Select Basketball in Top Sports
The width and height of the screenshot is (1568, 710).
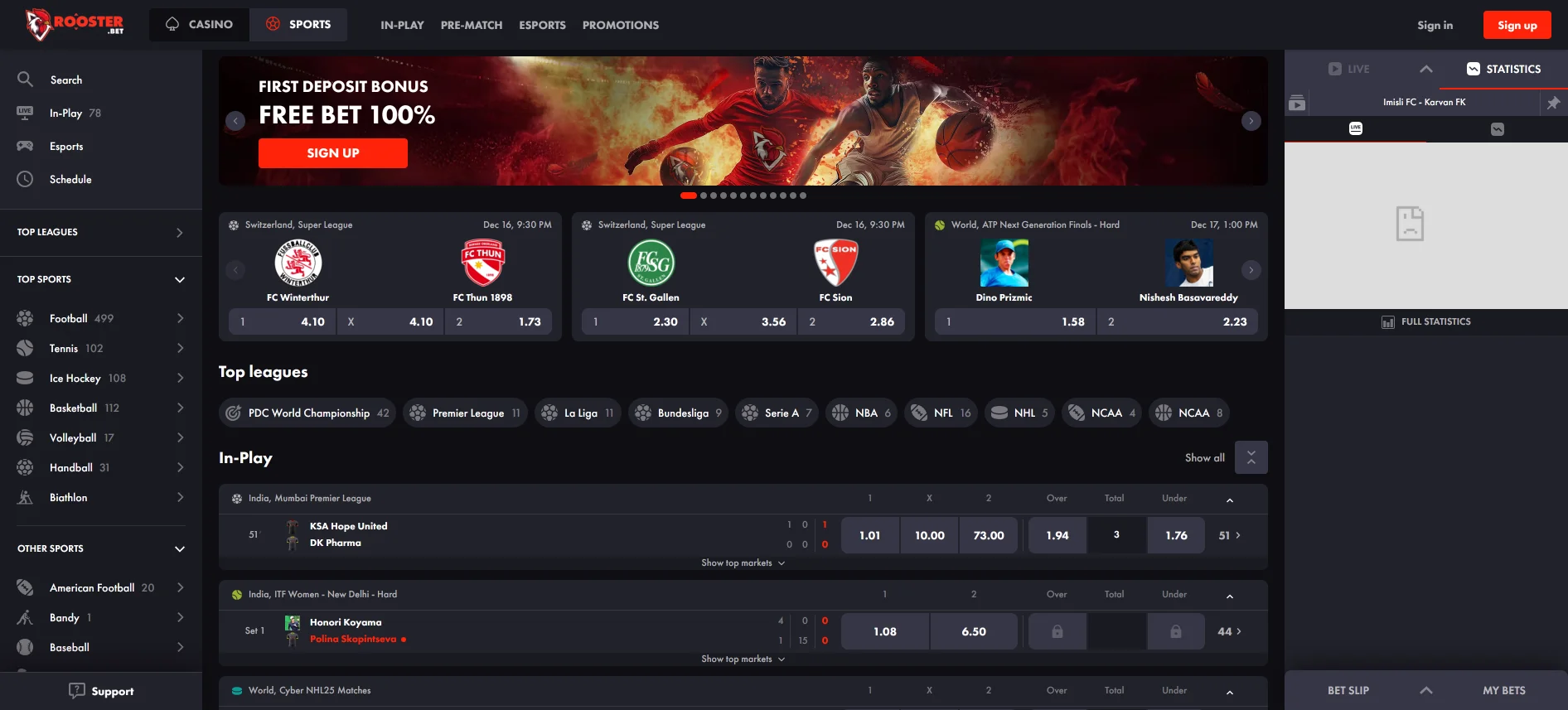click(101, 408)
